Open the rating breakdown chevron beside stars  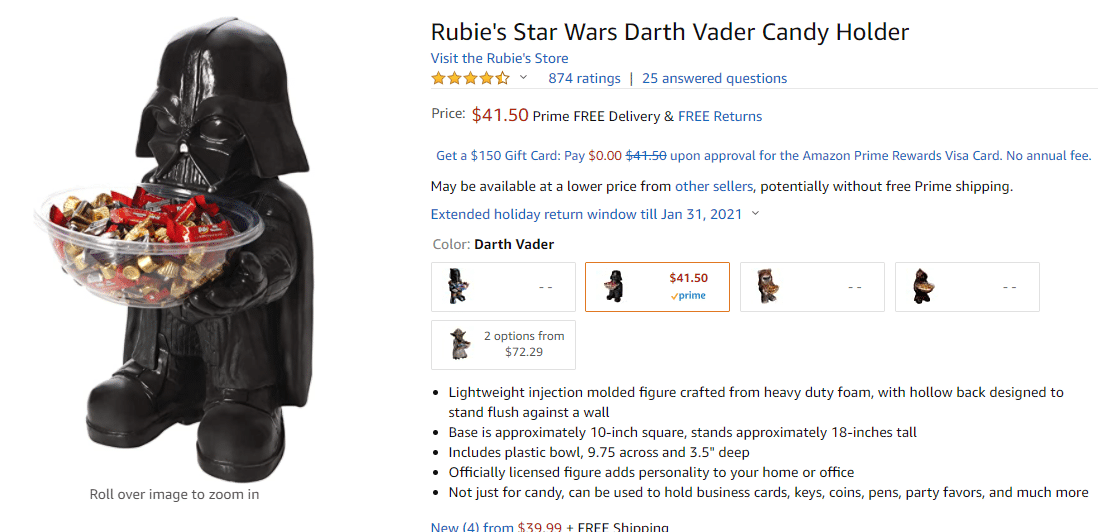pos(523,78)
